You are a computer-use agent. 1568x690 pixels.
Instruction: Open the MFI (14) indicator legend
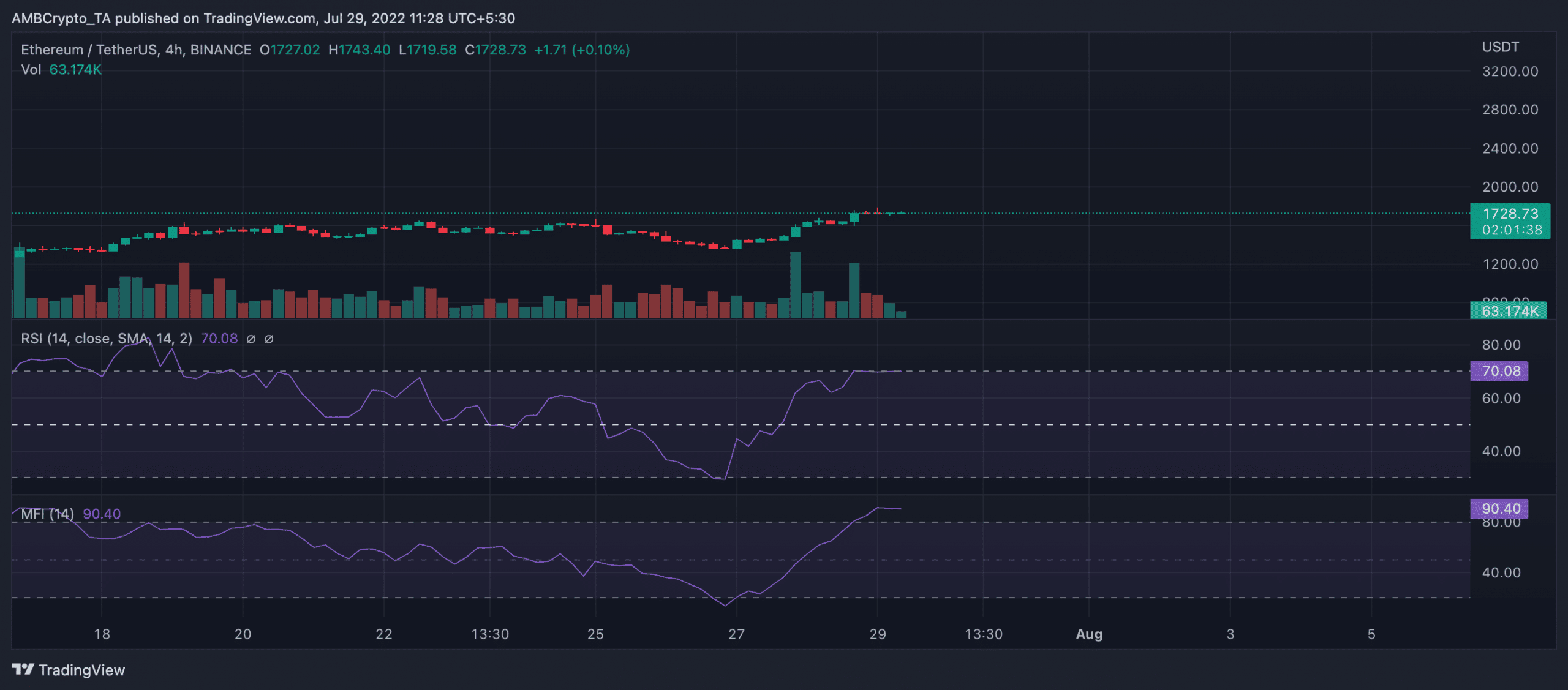pos(48,514)
